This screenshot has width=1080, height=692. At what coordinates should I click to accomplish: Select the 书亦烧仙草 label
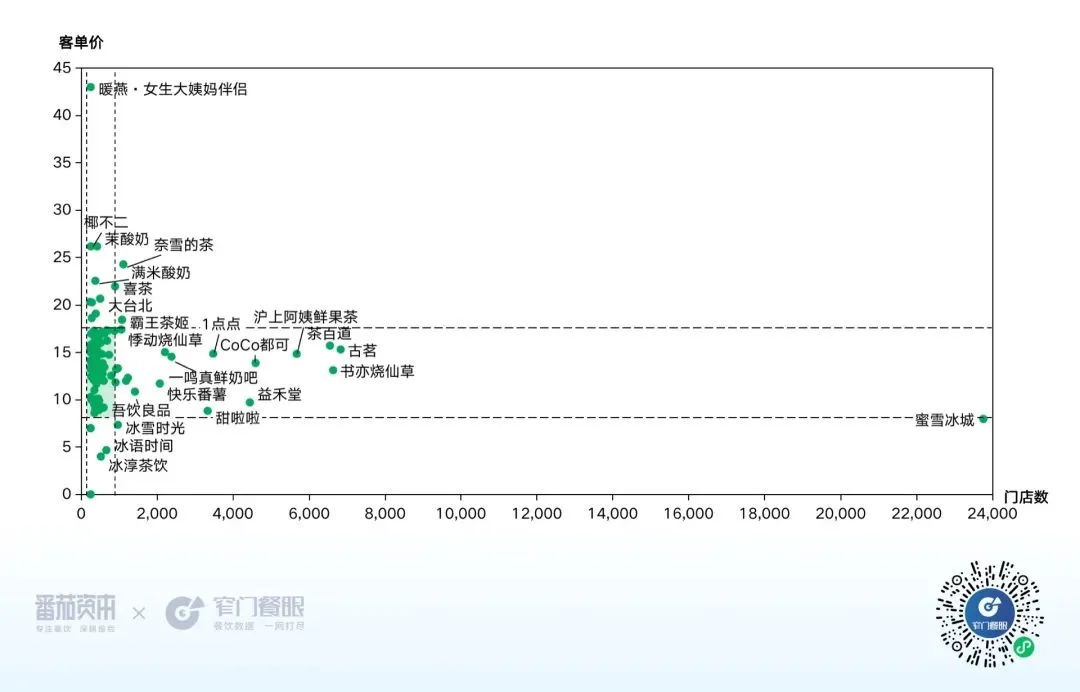[377, 371]
